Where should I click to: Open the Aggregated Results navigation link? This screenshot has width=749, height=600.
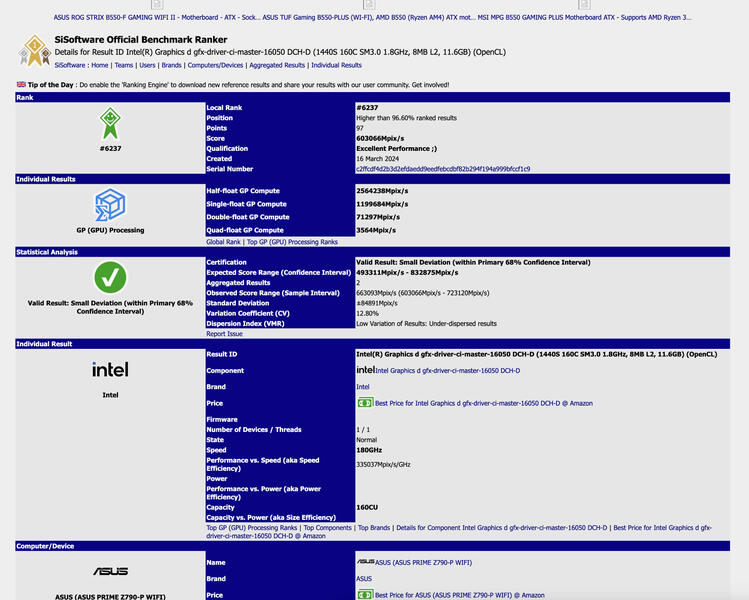(277, 65)
